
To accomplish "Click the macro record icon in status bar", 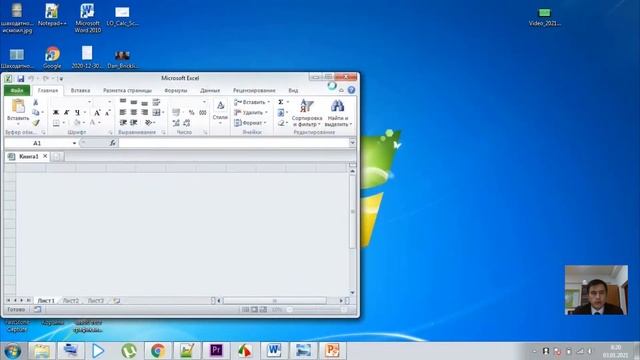I will pos(37,309).
